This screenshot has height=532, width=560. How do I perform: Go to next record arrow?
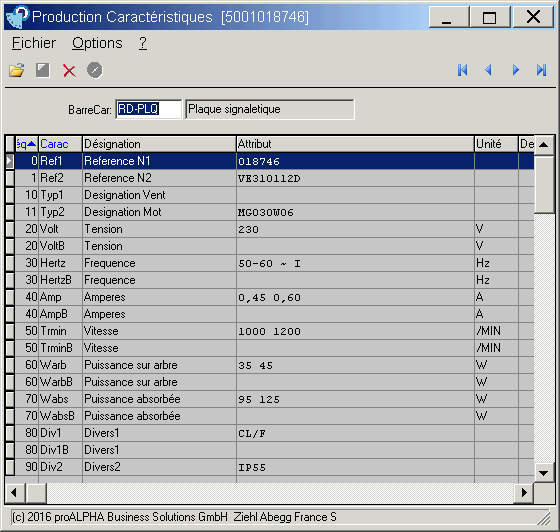click(x=515, y=70)
